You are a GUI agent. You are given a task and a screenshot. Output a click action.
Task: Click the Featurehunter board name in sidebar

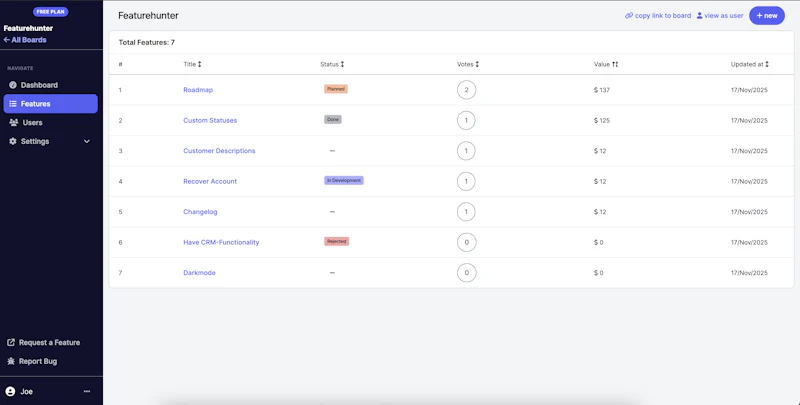28,29
